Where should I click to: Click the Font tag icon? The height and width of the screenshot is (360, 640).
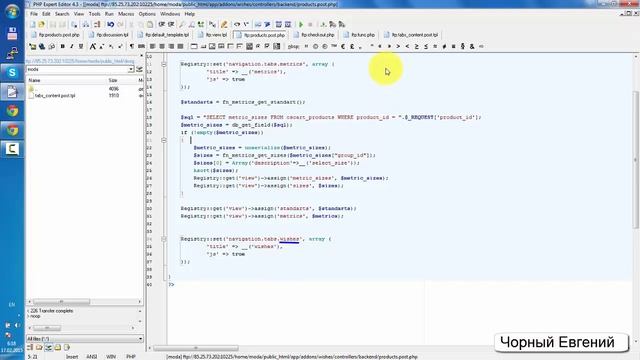(x=93, y=47)
